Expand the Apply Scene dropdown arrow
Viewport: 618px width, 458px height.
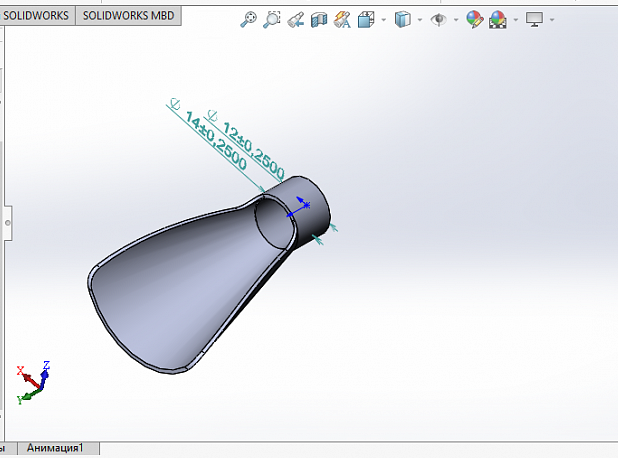(x=515, y=20)
